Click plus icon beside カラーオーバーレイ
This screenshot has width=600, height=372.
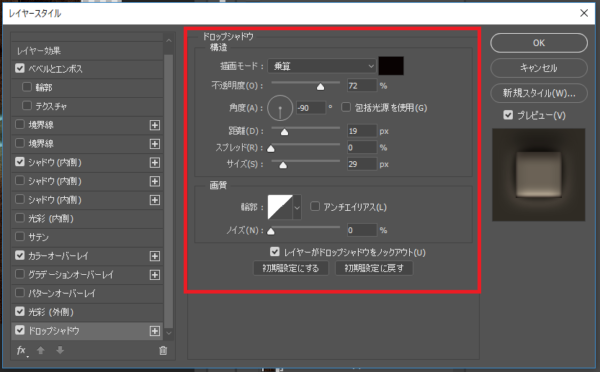tap(155, 256)
